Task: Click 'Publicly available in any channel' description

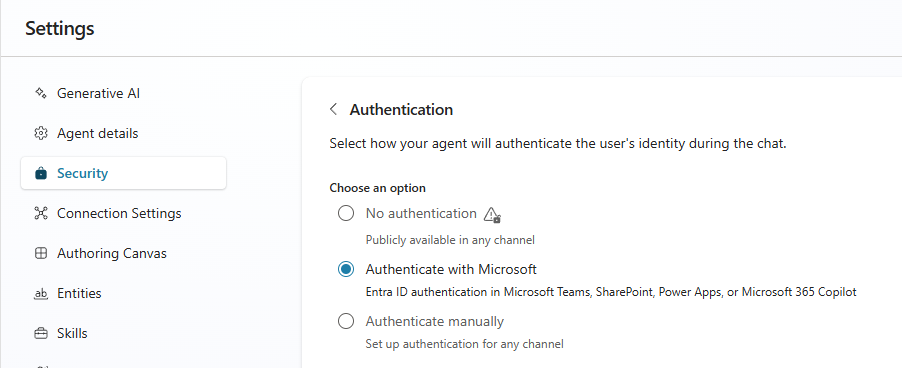Action: pyautogui.click(x=450, y=240)
